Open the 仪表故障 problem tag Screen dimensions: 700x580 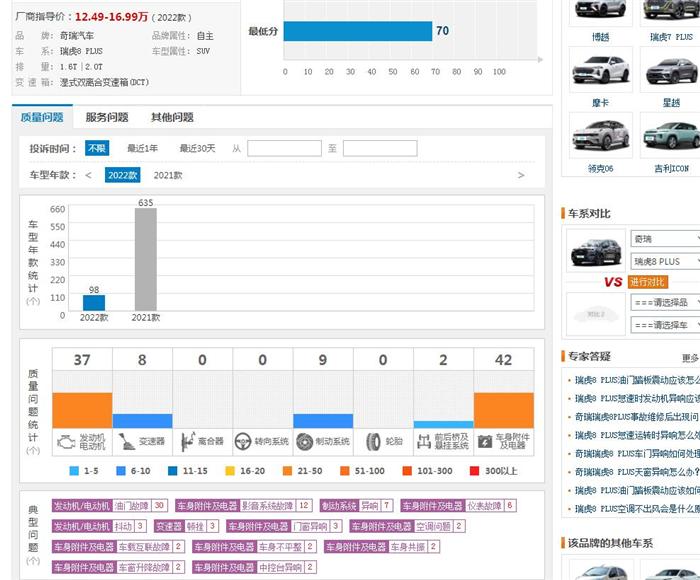pos(458,505)
